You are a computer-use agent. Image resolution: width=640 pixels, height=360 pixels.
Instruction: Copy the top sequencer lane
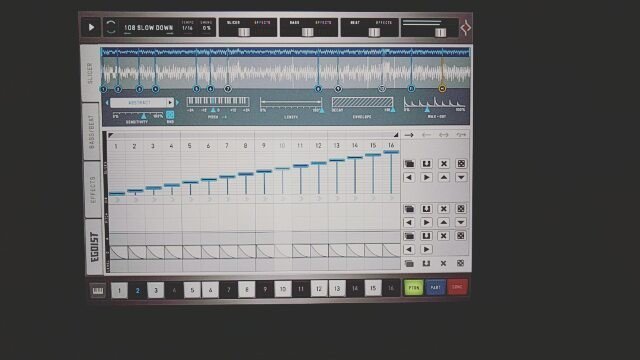coord(409,164)
